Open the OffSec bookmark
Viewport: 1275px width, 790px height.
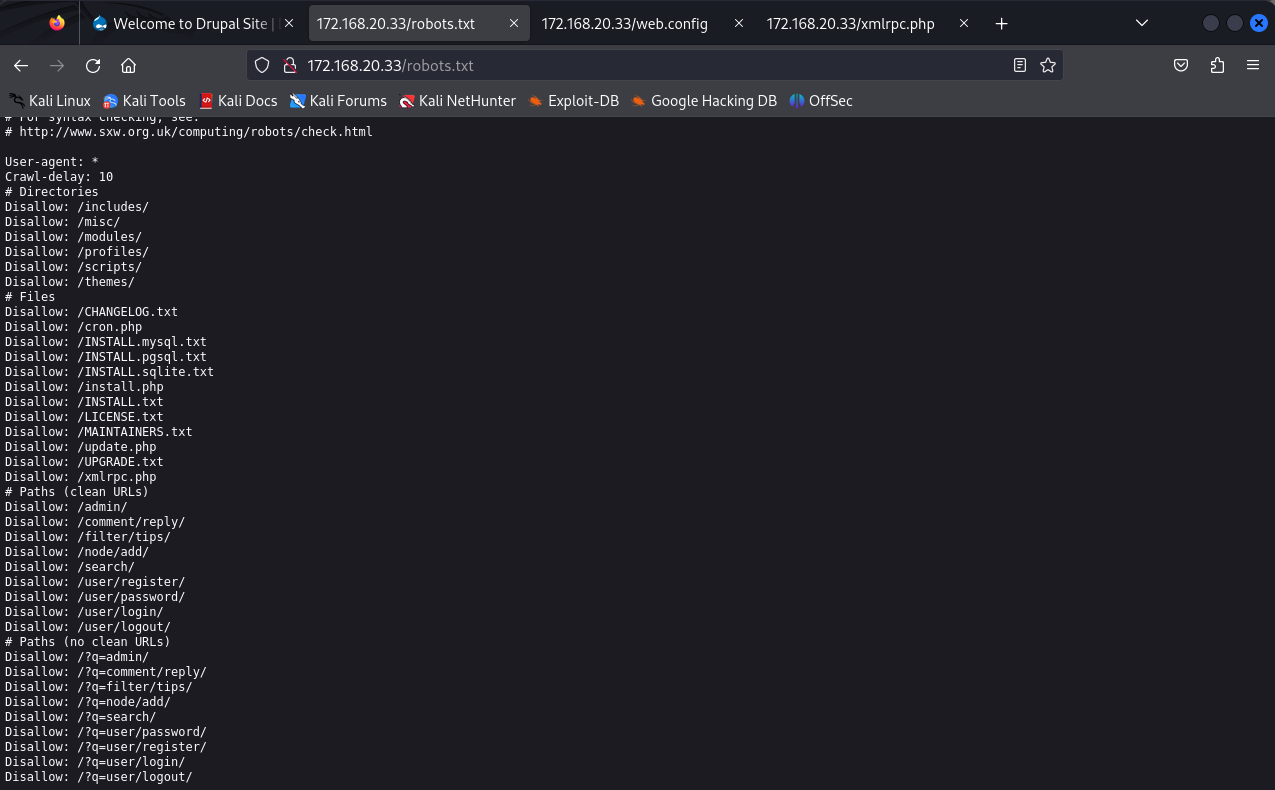click(x=821, y=101)
